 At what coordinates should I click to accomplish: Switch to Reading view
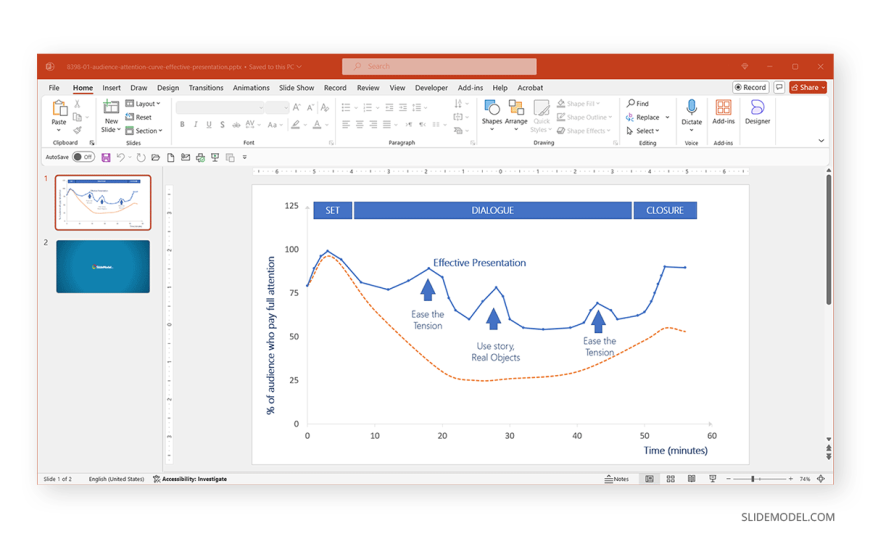(x=691, y=478)
